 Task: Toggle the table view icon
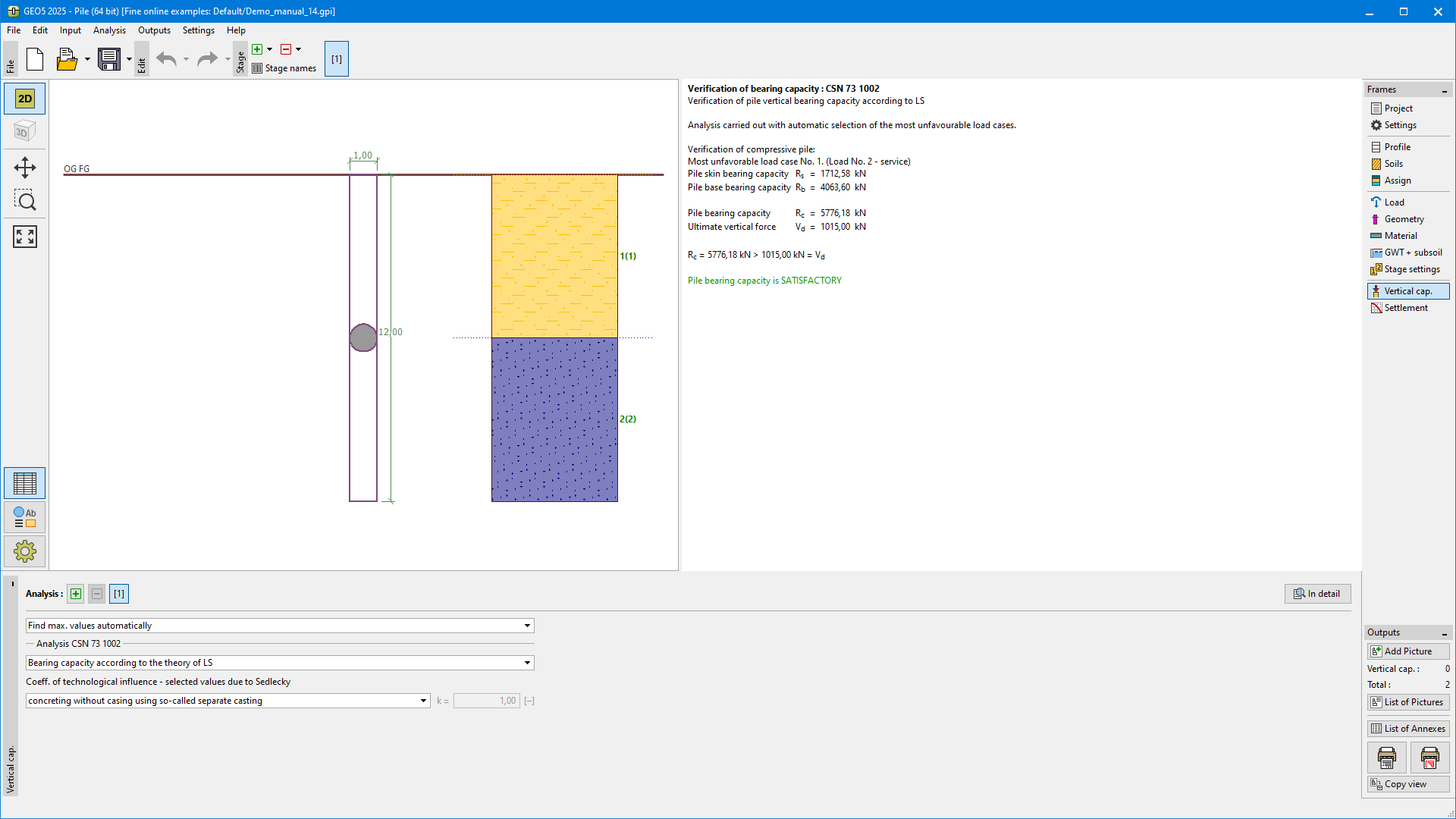(x=25, y=483)
